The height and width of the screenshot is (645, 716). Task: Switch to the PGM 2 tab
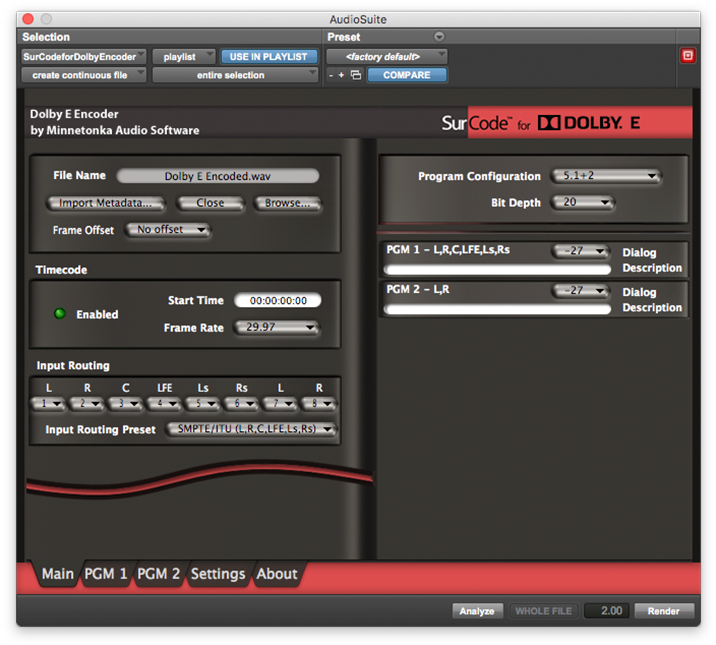tap(158, 574)
